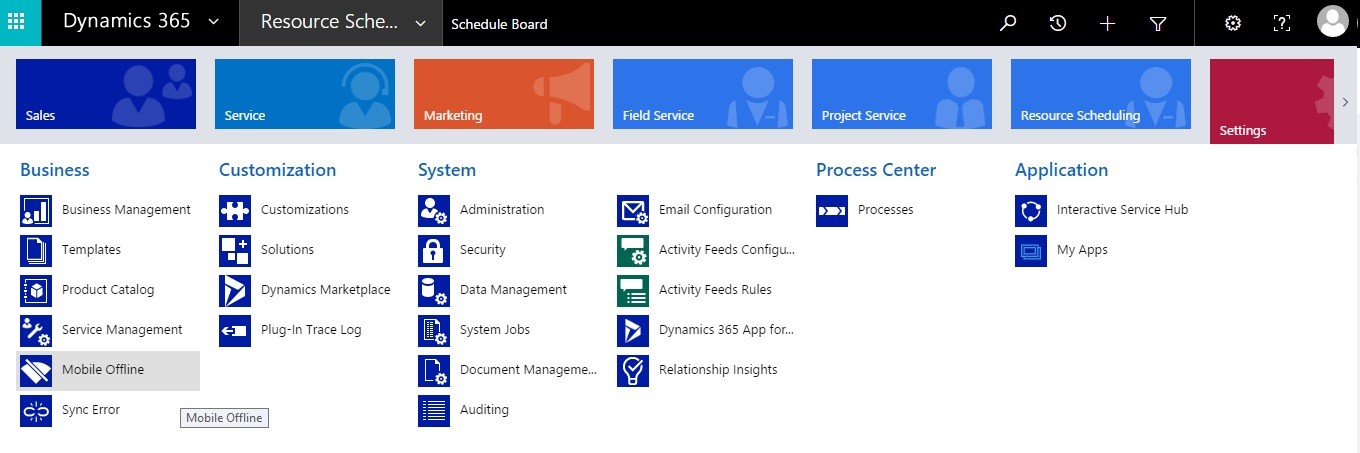Click the plus quick create icon
Viewport: 1360px width, 453px height.
(1107, 23)
